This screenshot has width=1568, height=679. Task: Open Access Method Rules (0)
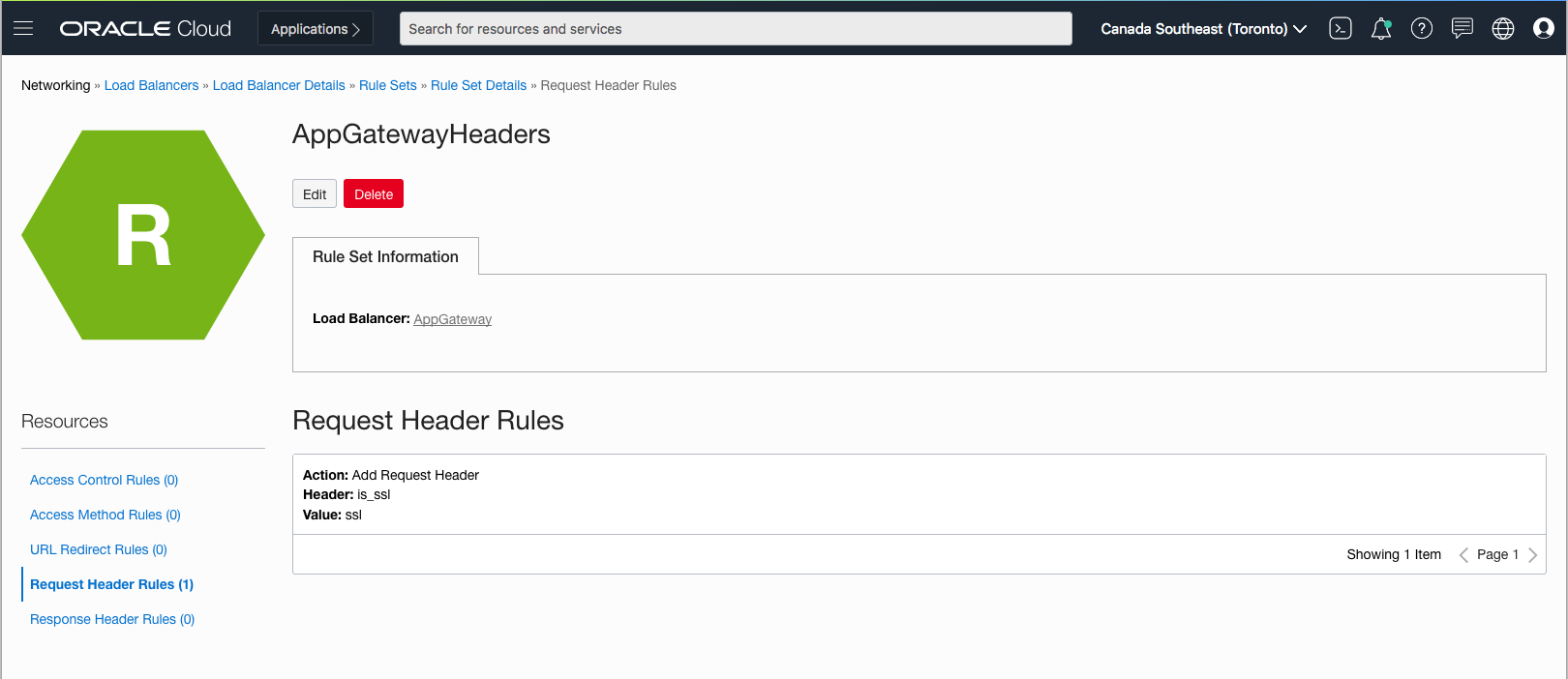106,515
